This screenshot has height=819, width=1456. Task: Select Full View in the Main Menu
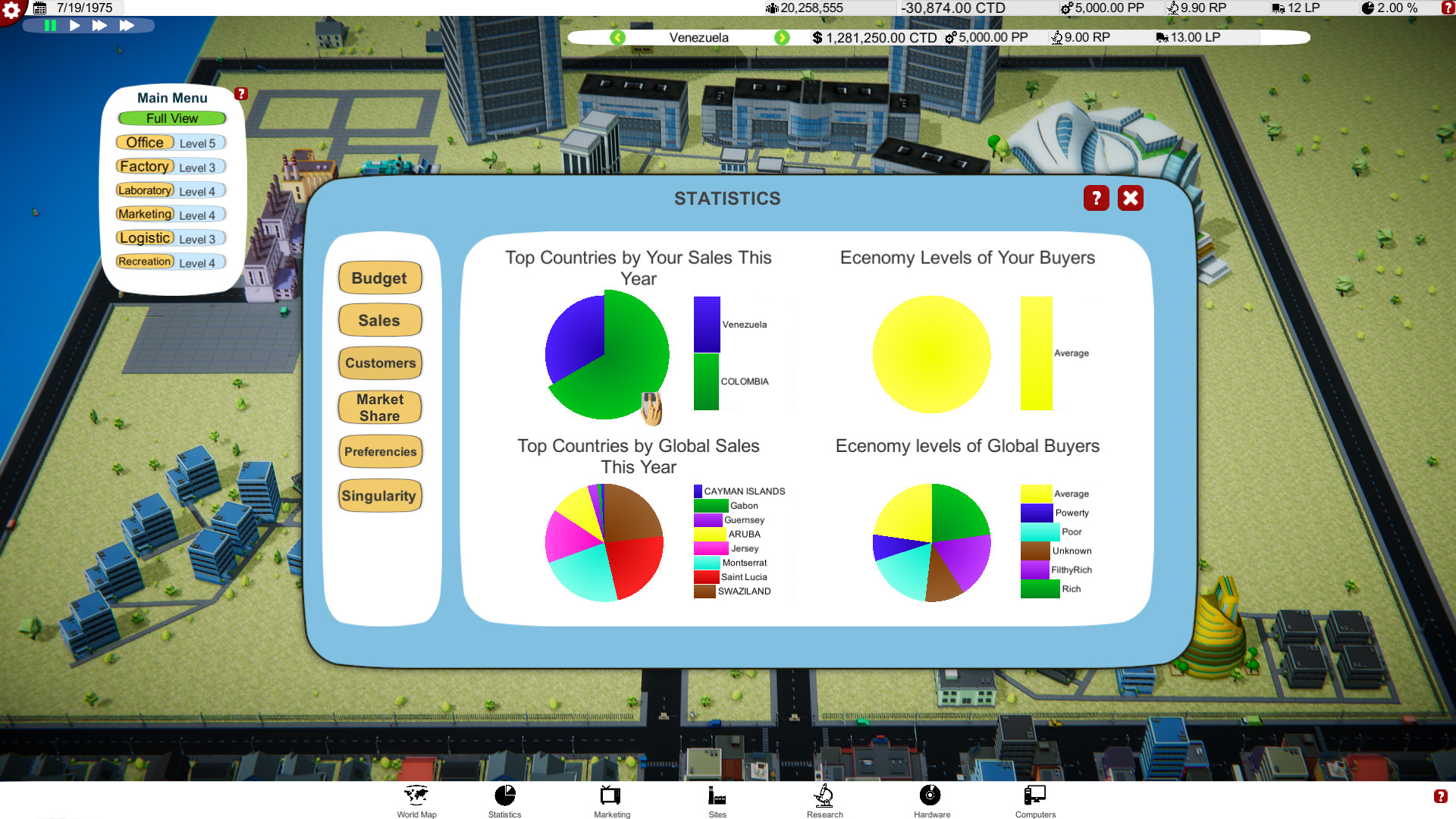pos(172,118)
